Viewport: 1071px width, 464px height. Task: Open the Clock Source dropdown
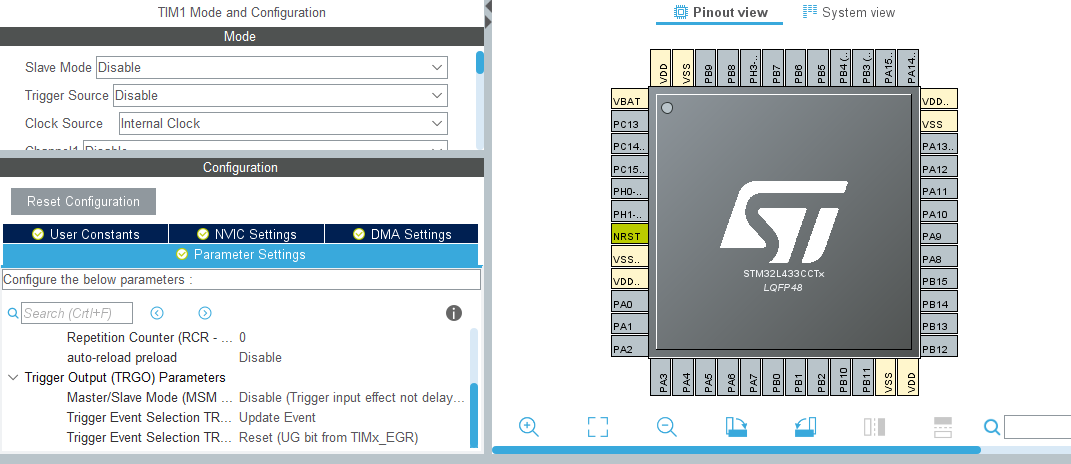point(283,123)
